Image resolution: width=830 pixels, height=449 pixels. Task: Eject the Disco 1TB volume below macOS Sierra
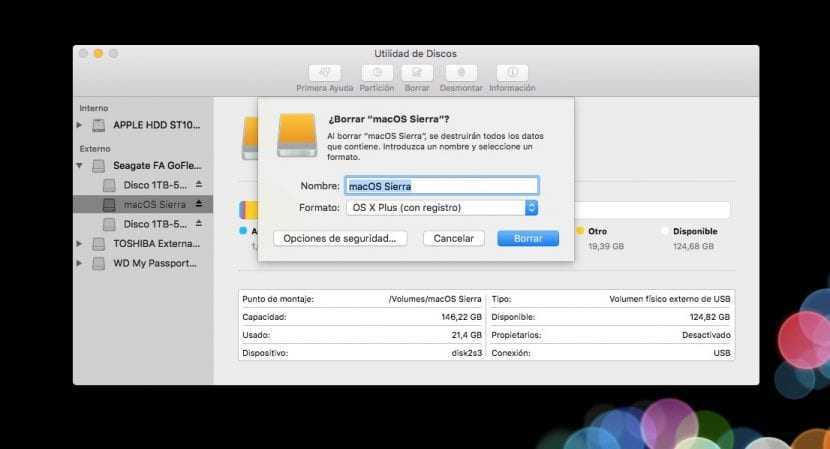[x=198, y=224]
